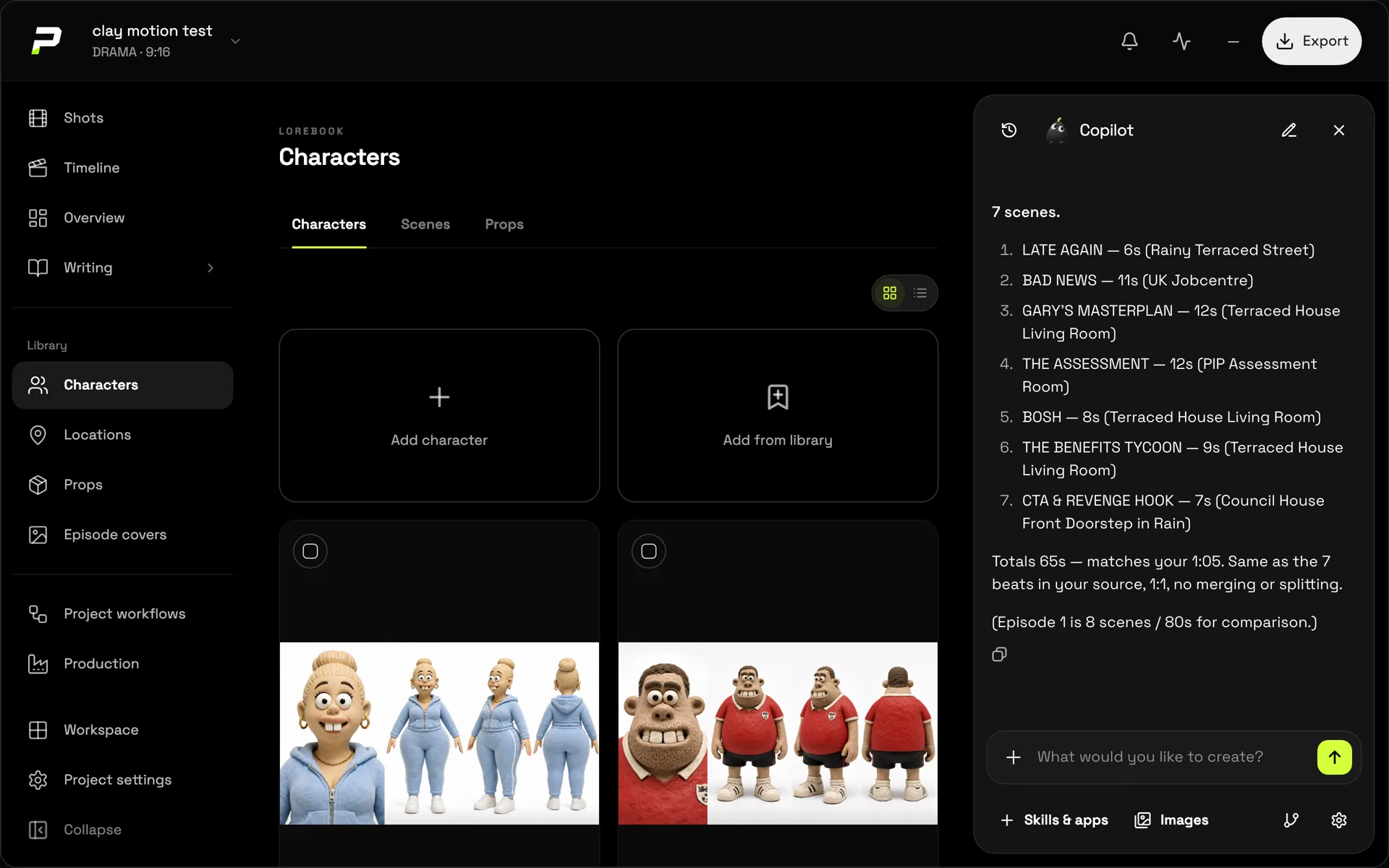Send the Copilot message with arrow button

tap(1335, 757)
